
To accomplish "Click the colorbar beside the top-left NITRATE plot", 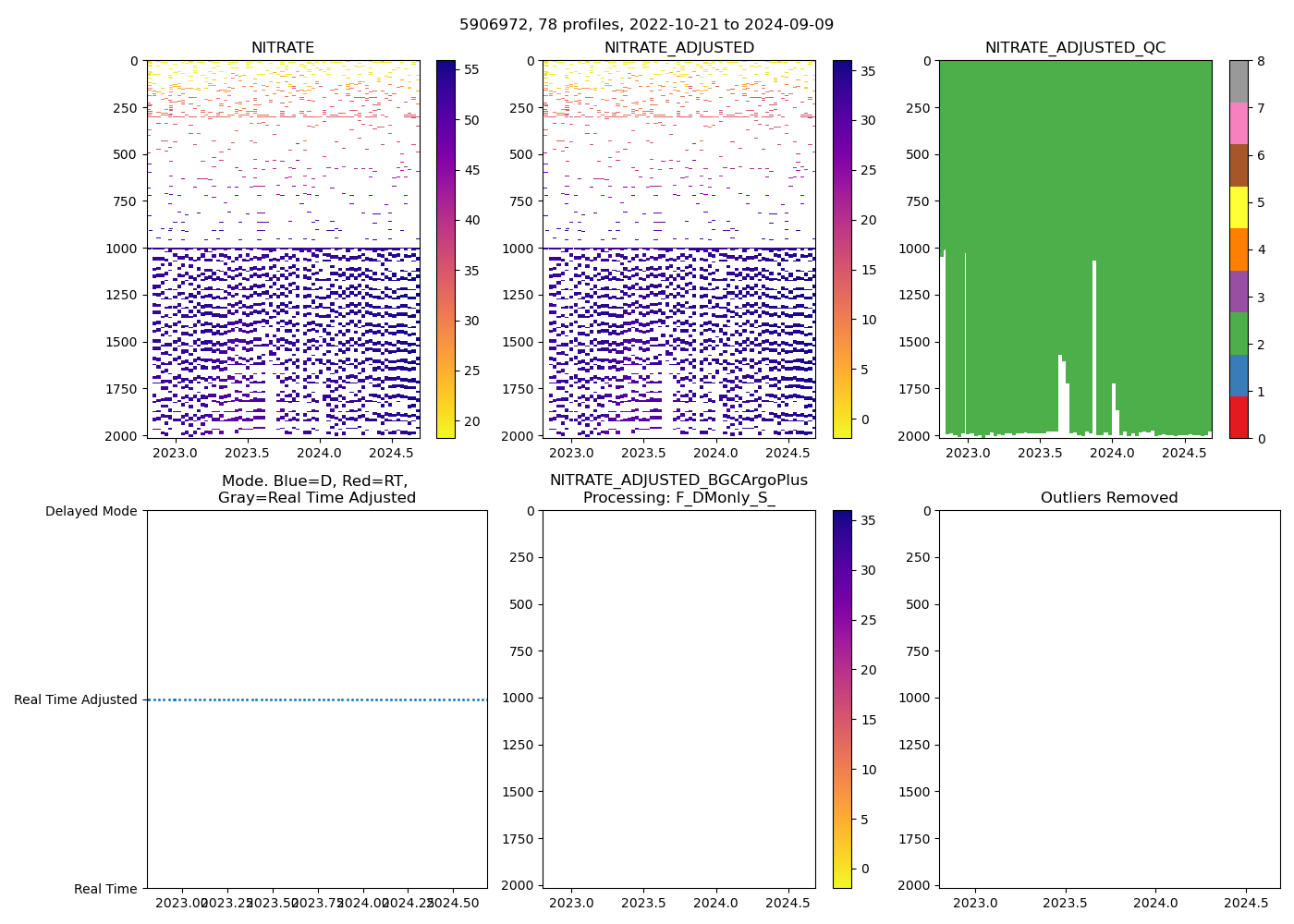I will click(x=446, y=249).
